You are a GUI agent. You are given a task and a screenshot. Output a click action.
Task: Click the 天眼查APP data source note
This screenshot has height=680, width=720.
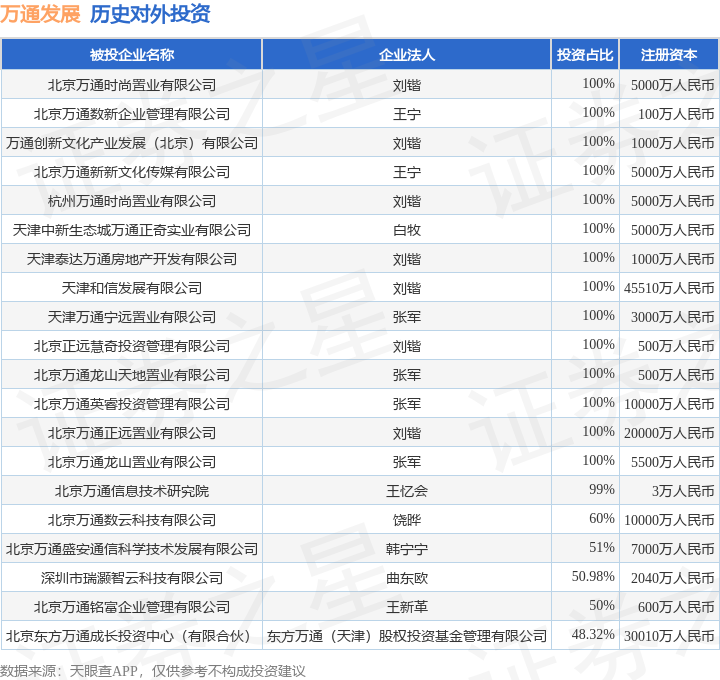pos(152,671)
